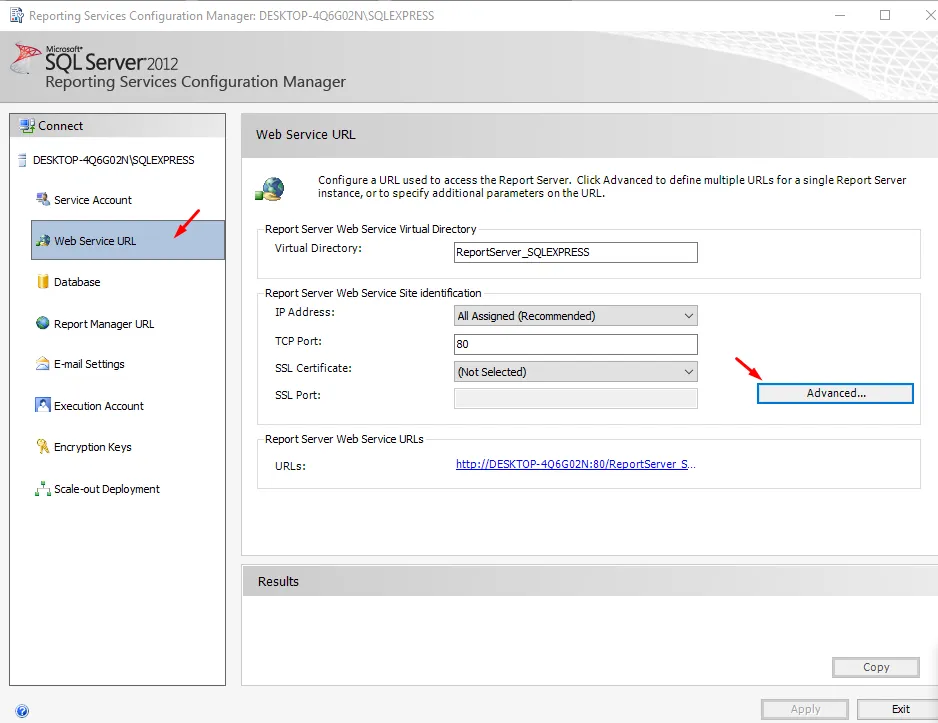The width and height of the screenshot is (938, 723).
Task: Go to the Database settings page
Action: pos(77,282)
